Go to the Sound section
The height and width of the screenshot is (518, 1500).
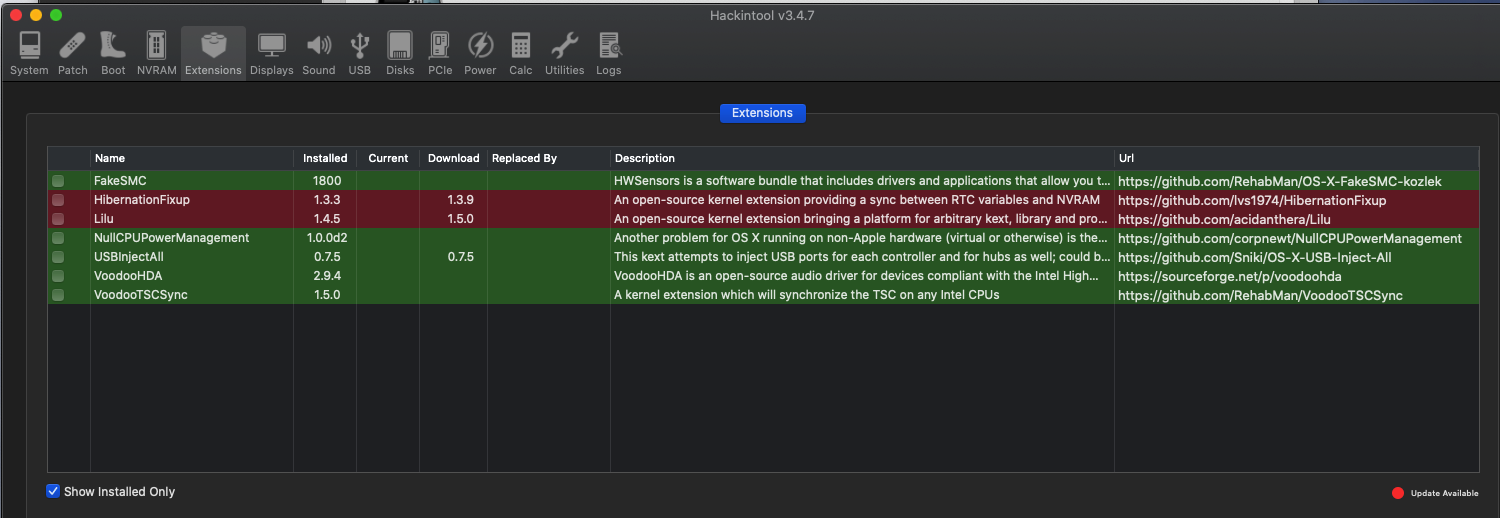coord(319,53)
